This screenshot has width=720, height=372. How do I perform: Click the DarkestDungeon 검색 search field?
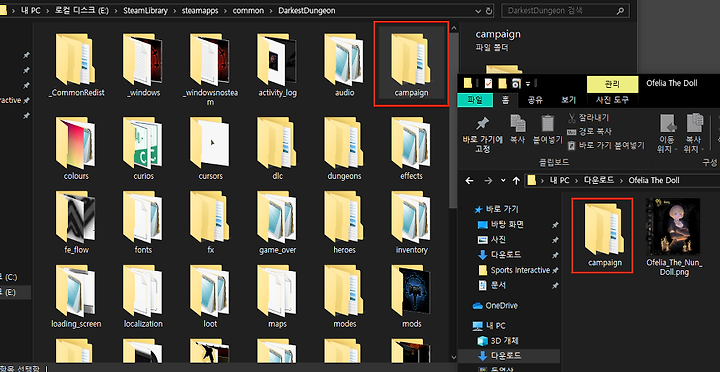[565, 10]
